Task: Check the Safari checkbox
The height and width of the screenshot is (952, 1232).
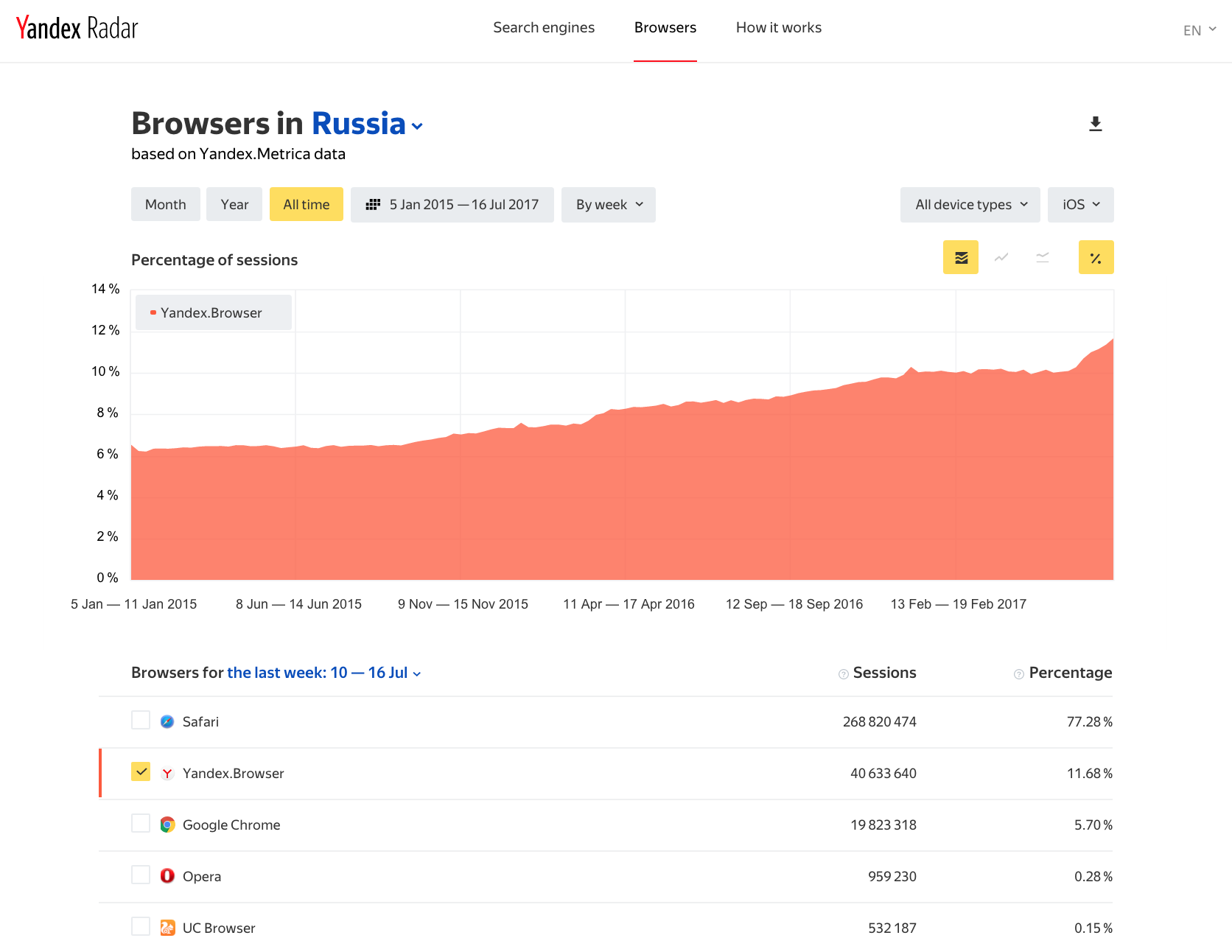Action: [x=141, y=720]
